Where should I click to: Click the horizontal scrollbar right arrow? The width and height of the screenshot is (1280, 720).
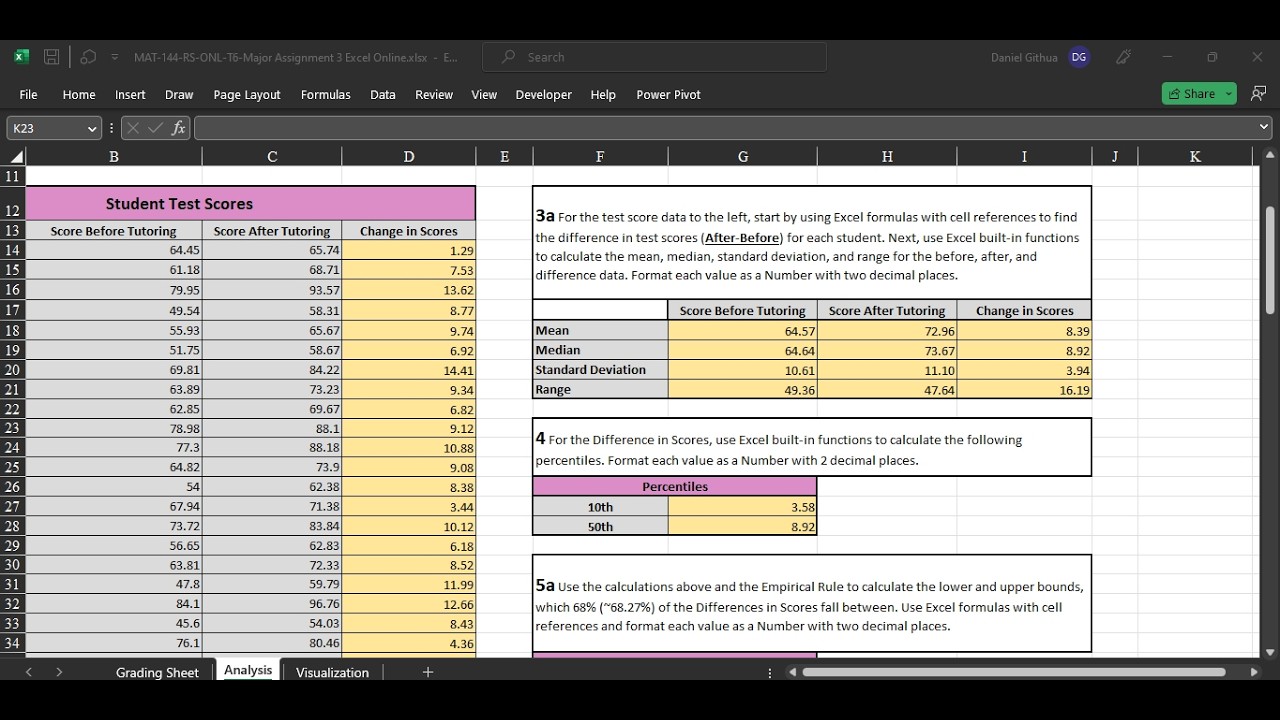1254,672
